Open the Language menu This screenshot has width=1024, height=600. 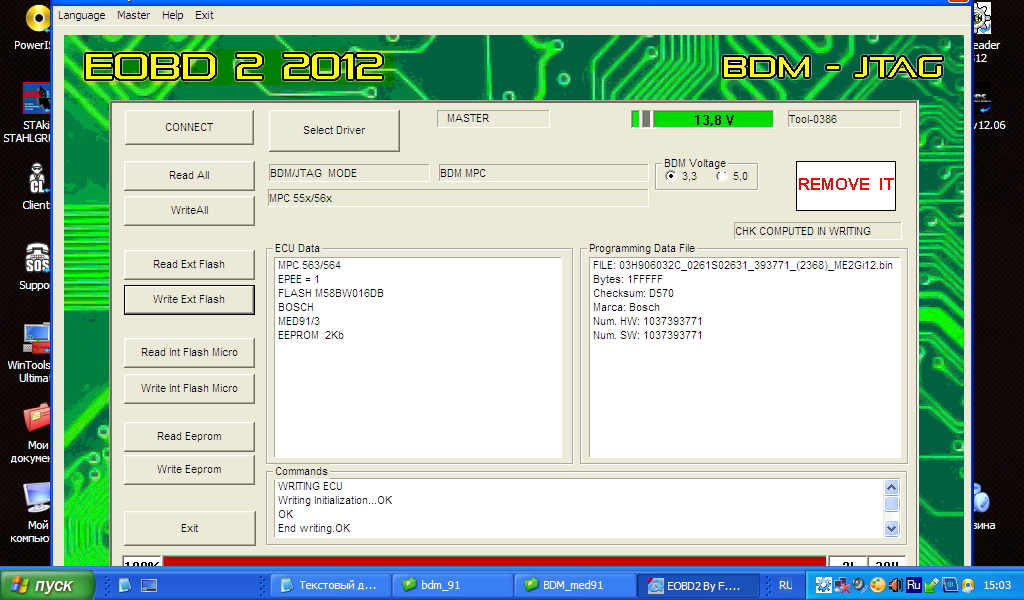pyautogui.click(x=81, y=15)
